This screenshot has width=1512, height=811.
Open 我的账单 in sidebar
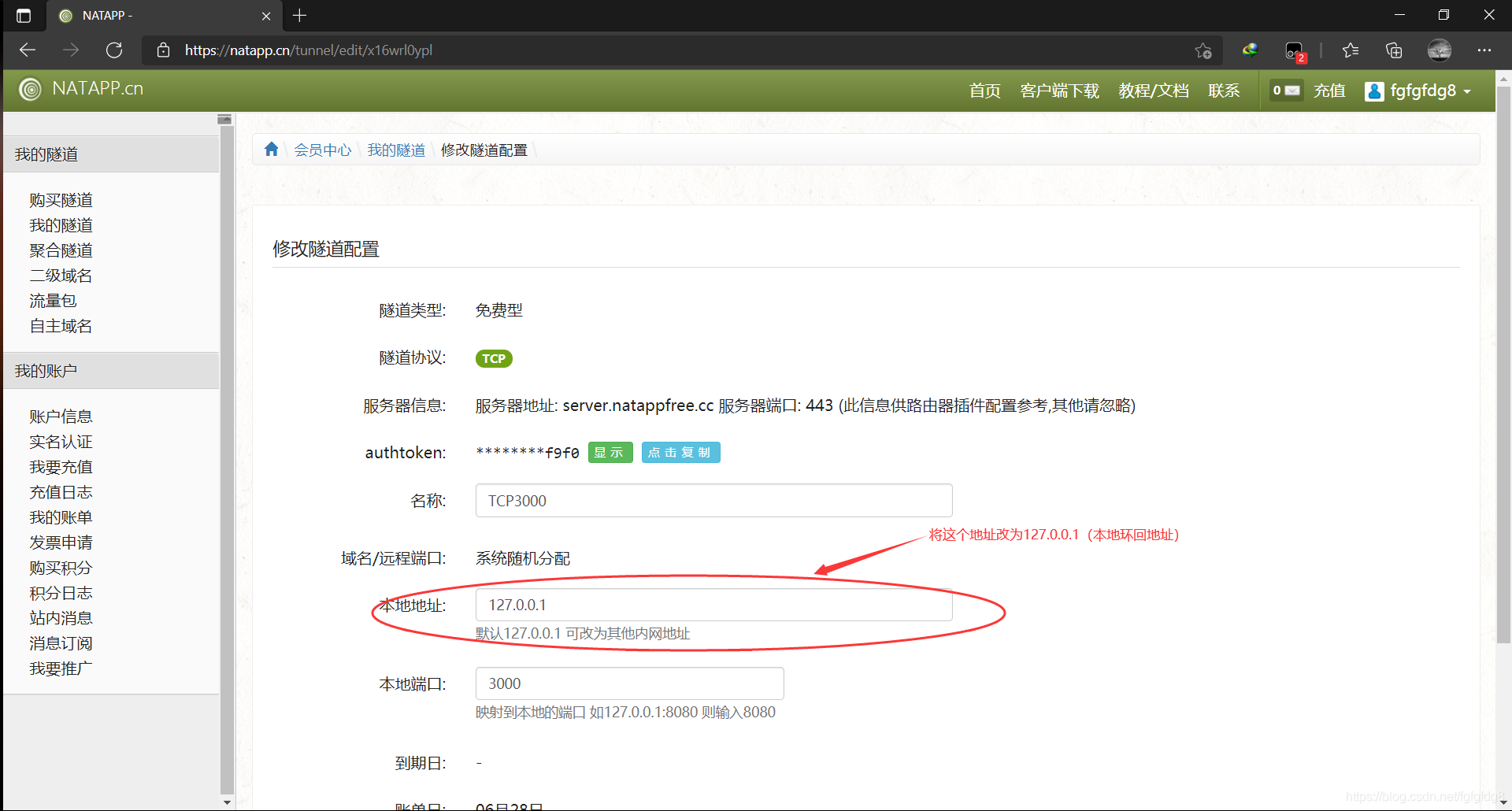(x=61, y=517)
